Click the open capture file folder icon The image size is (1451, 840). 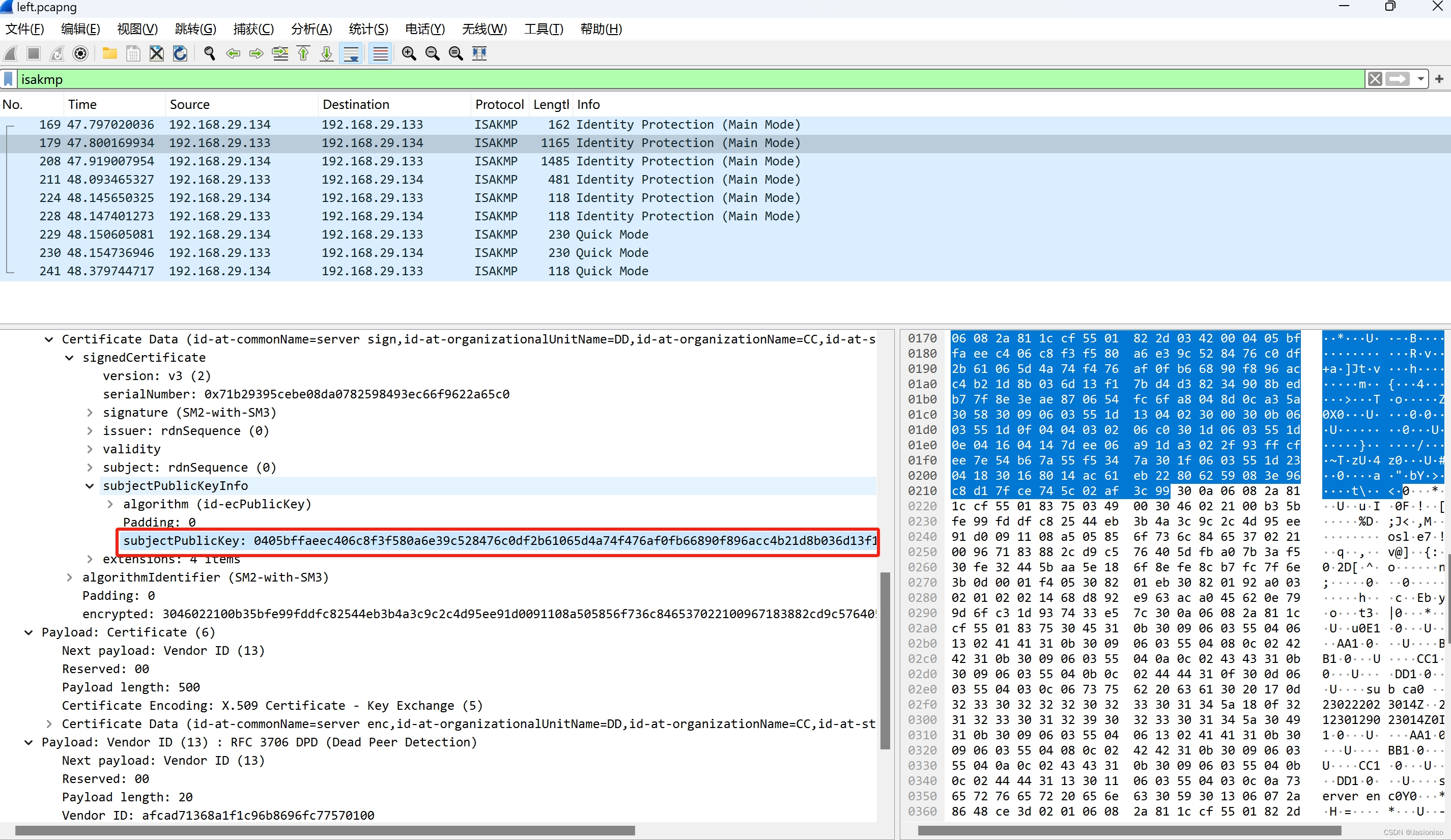tap(109, 53)
